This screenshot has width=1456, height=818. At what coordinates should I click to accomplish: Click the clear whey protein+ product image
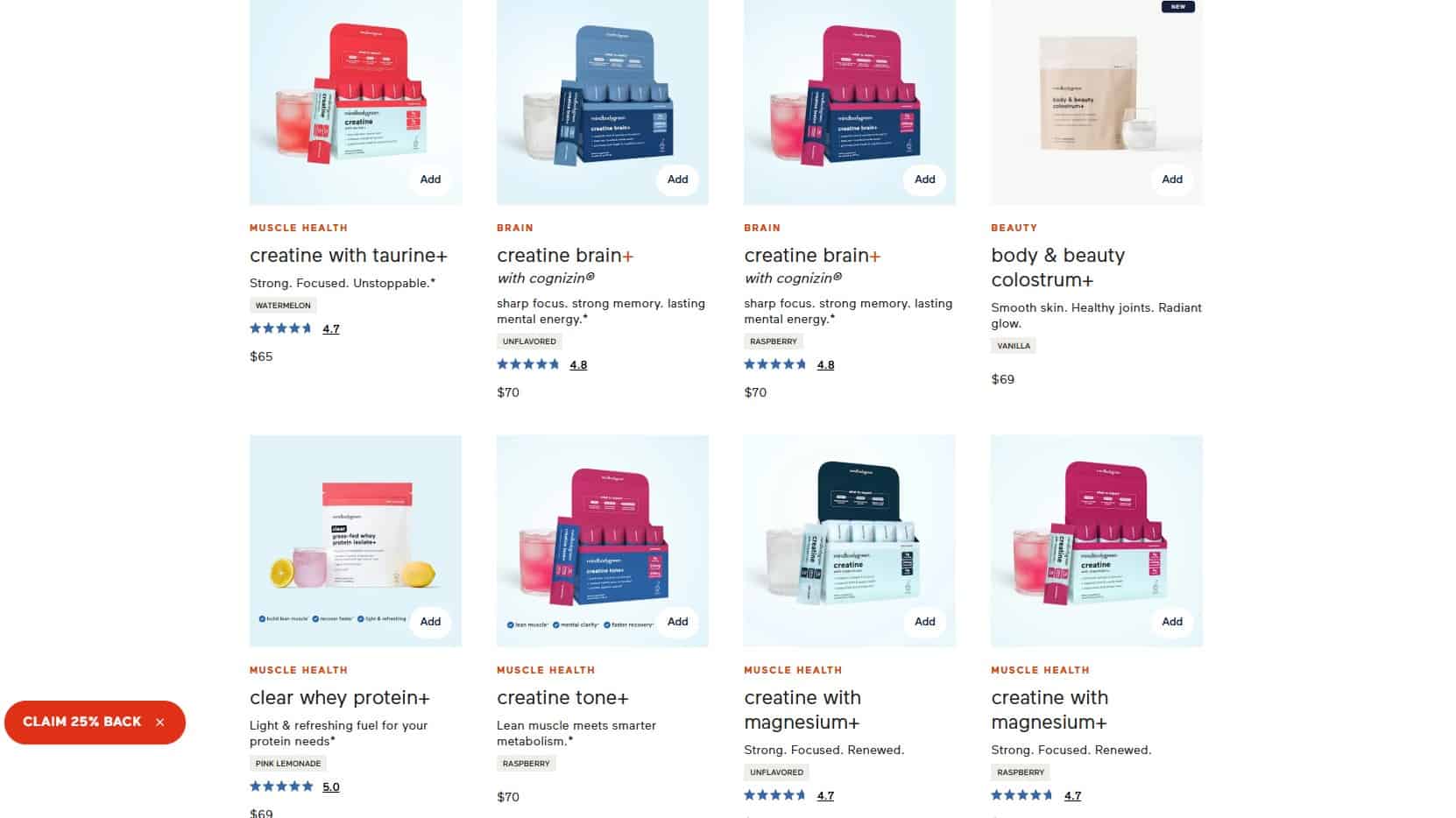(x=356, y=541)
